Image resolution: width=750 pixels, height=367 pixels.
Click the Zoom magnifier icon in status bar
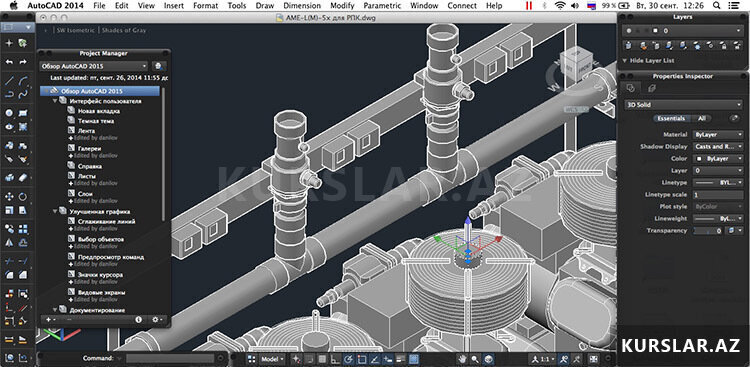tap(475, 359)
